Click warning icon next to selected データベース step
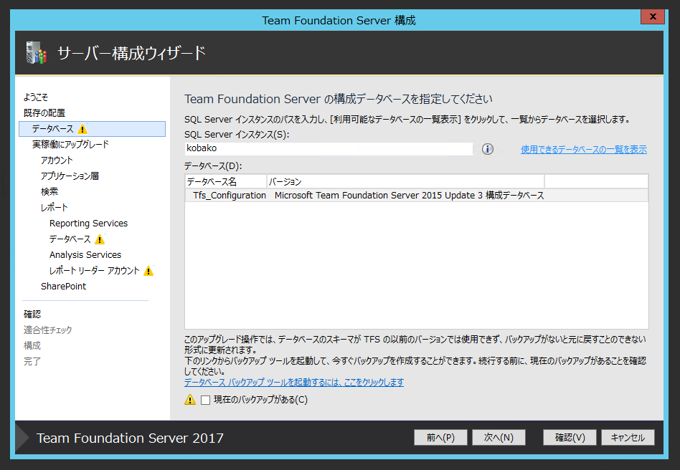680x470 pixels. (83, 129)
